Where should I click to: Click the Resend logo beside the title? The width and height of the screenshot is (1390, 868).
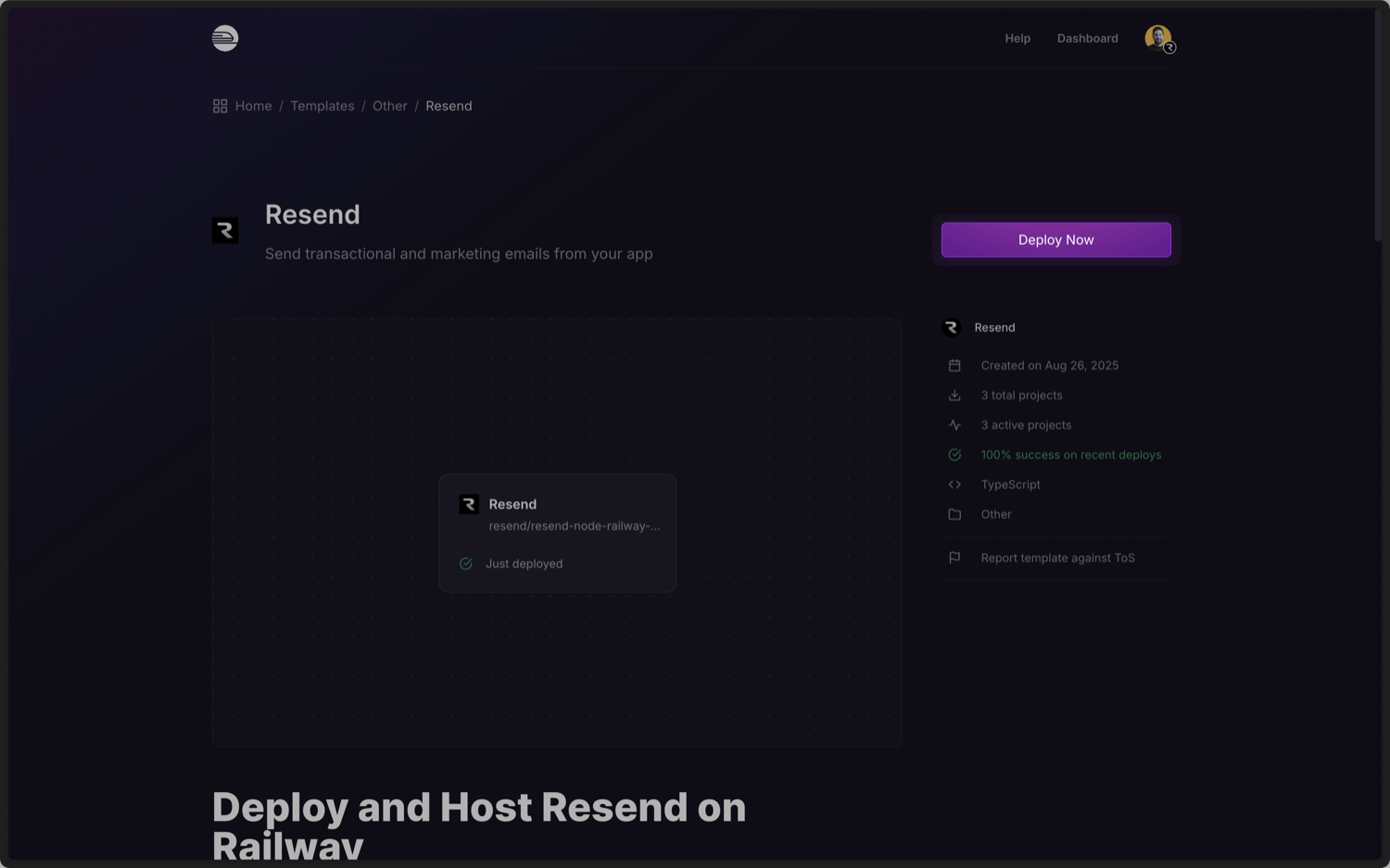[x=225, y=231]
